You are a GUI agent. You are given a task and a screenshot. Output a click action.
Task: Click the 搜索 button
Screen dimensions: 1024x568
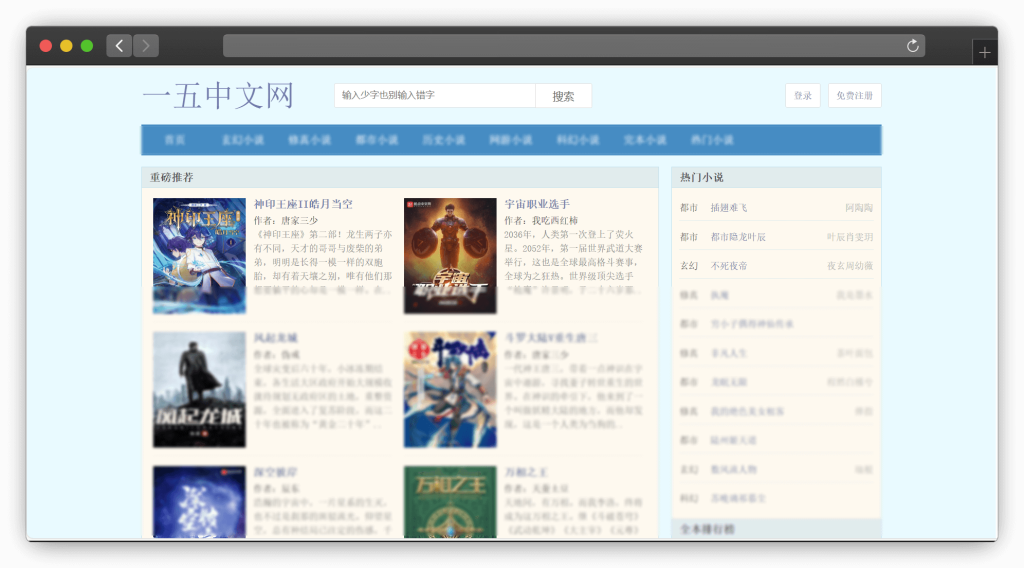coord(563,96)
